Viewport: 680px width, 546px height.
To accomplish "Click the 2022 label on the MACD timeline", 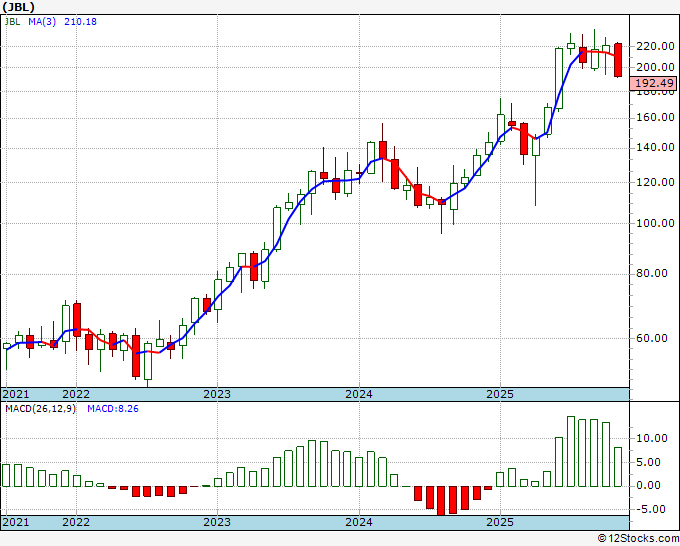I will [76, 522].
